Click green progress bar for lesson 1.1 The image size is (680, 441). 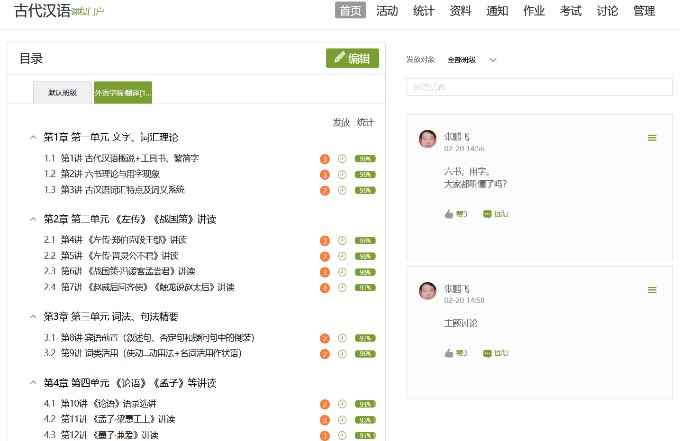point(365,158)
